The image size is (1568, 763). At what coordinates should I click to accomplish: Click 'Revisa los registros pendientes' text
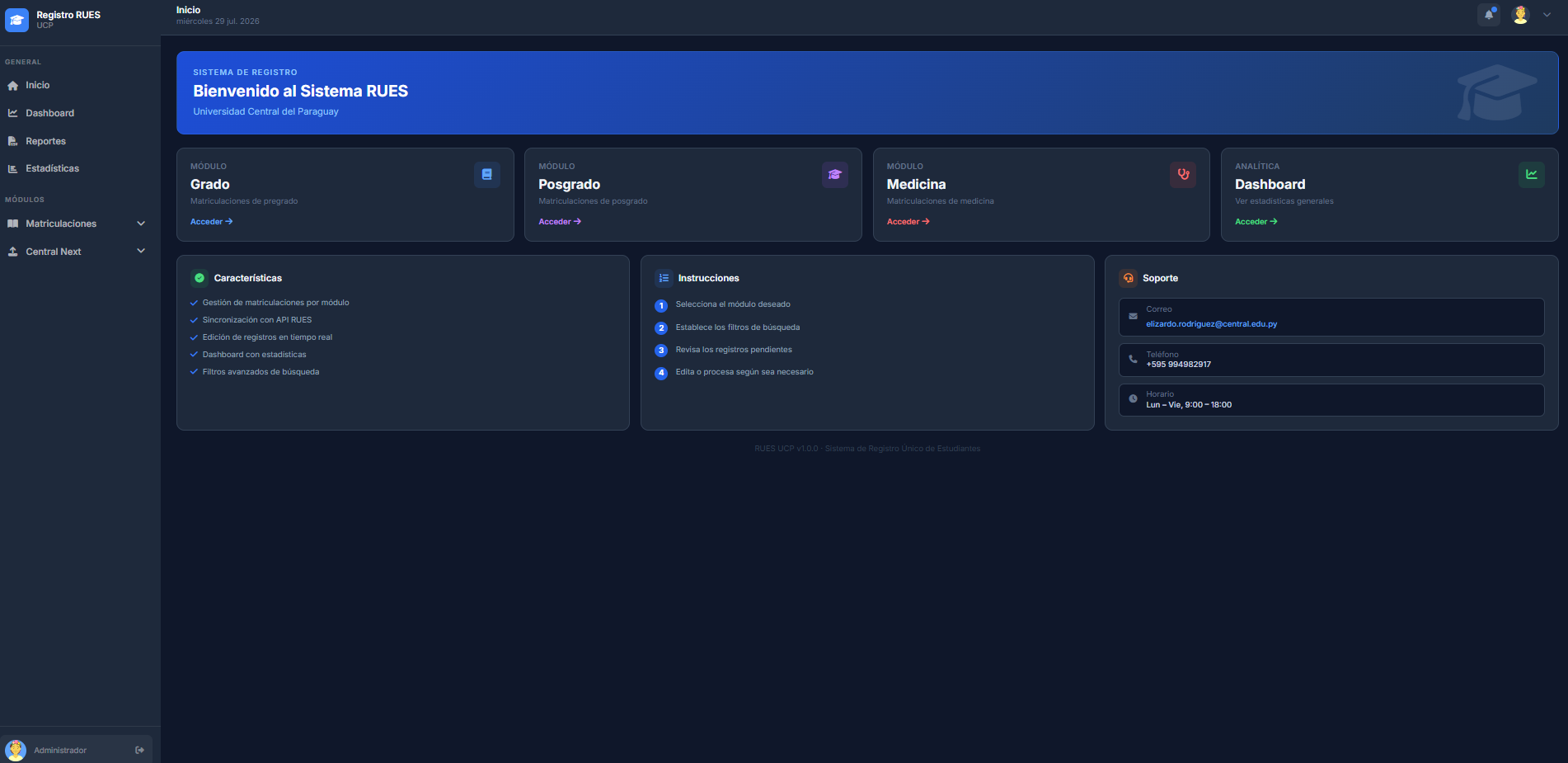pyautogui.click(x=734, y=350)
